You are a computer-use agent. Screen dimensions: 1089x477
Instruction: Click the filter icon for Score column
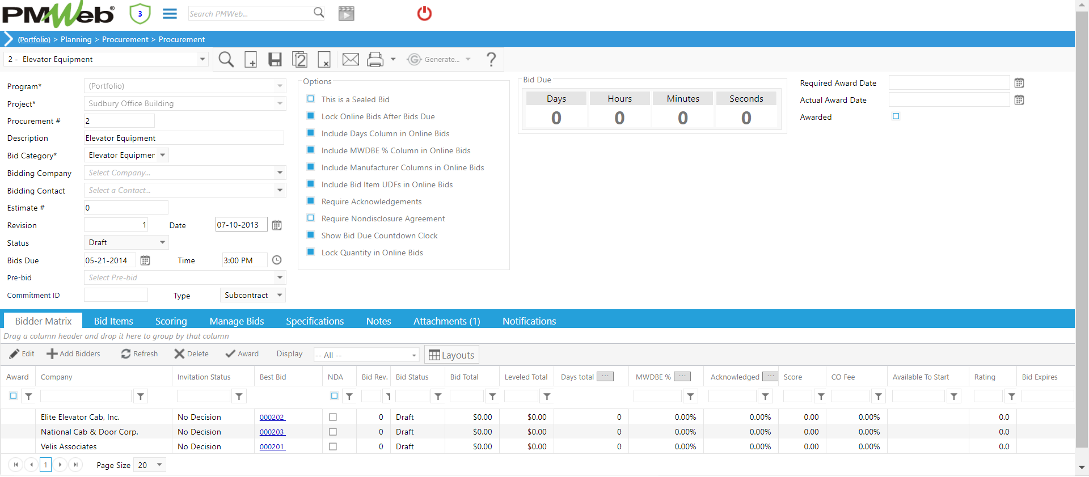pos(820,396)
